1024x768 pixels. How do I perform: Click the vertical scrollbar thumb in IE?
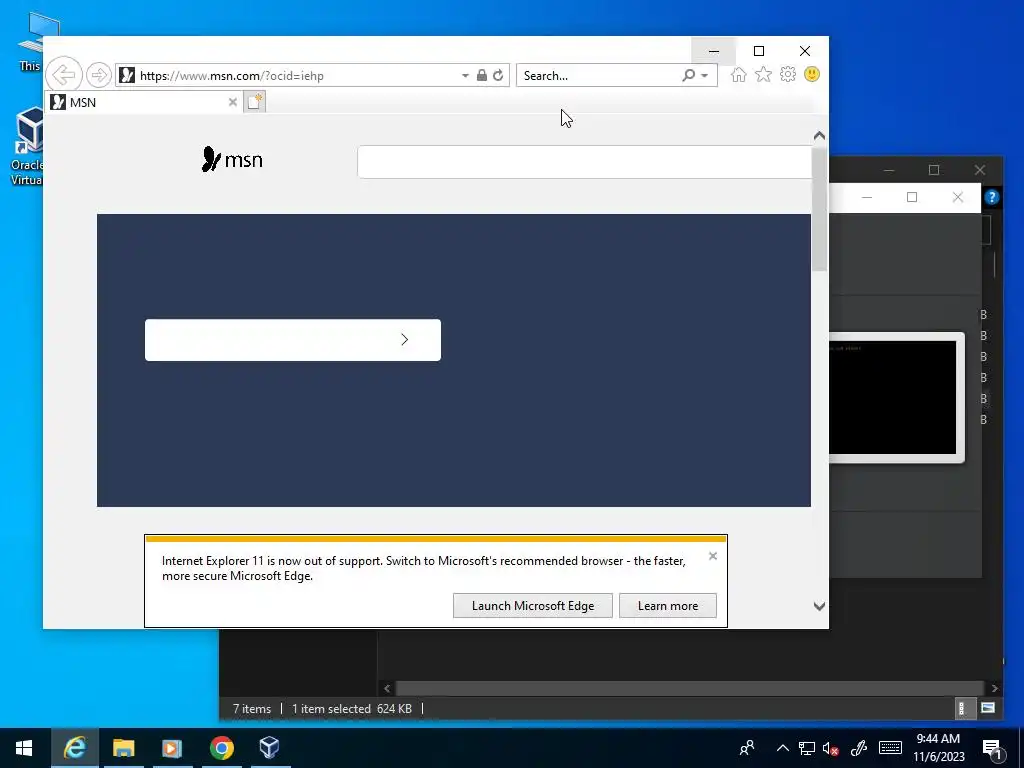click(819, 209)
